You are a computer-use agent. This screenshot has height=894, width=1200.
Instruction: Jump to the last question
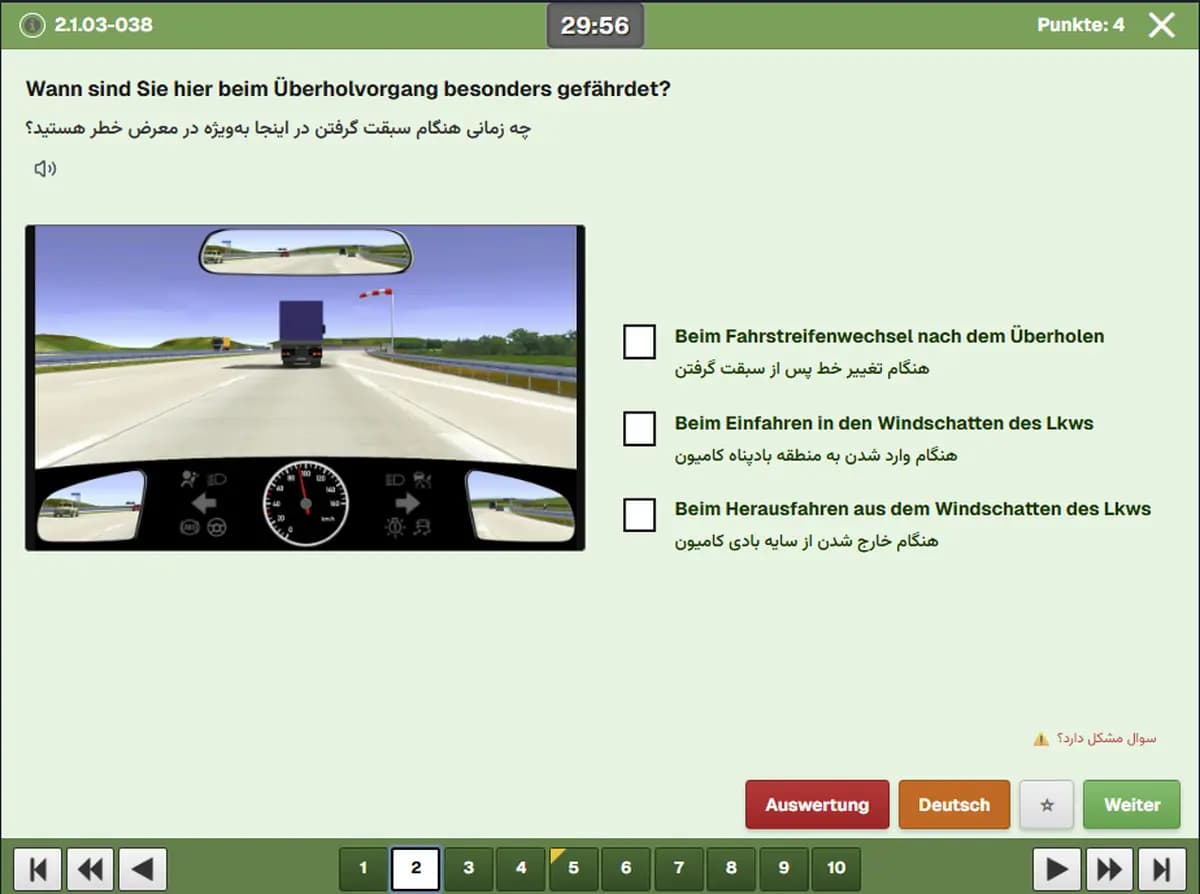(1161, 868)
